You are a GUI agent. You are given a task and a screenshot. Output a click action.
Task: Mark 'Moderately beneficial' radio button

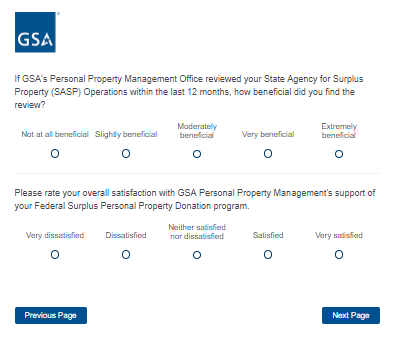tap(197, 154)
